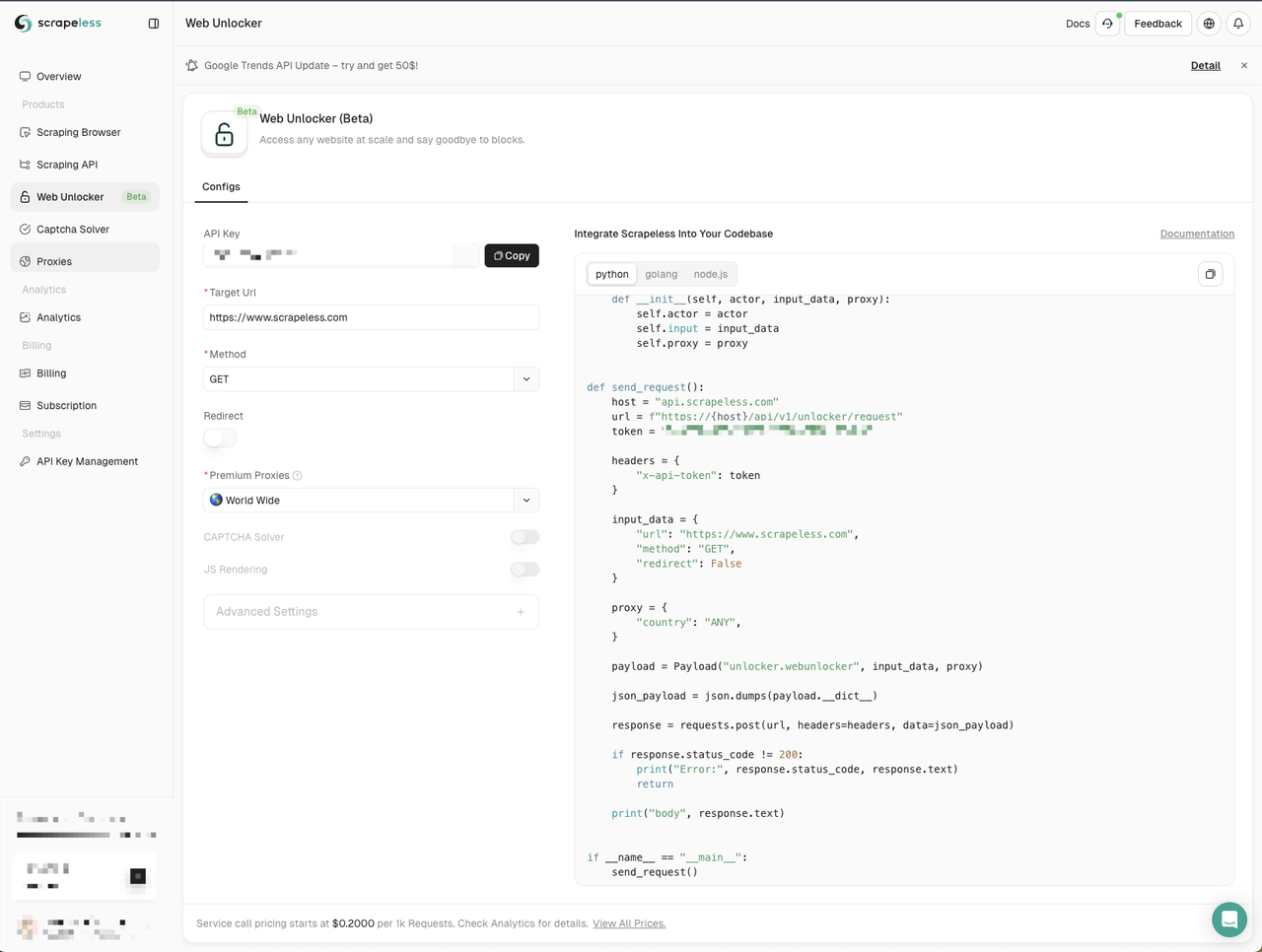Viewport: 1262px width, 952px height.
Task: Turn on JS Rendering toggle
Action: click(x=525, y=570)
